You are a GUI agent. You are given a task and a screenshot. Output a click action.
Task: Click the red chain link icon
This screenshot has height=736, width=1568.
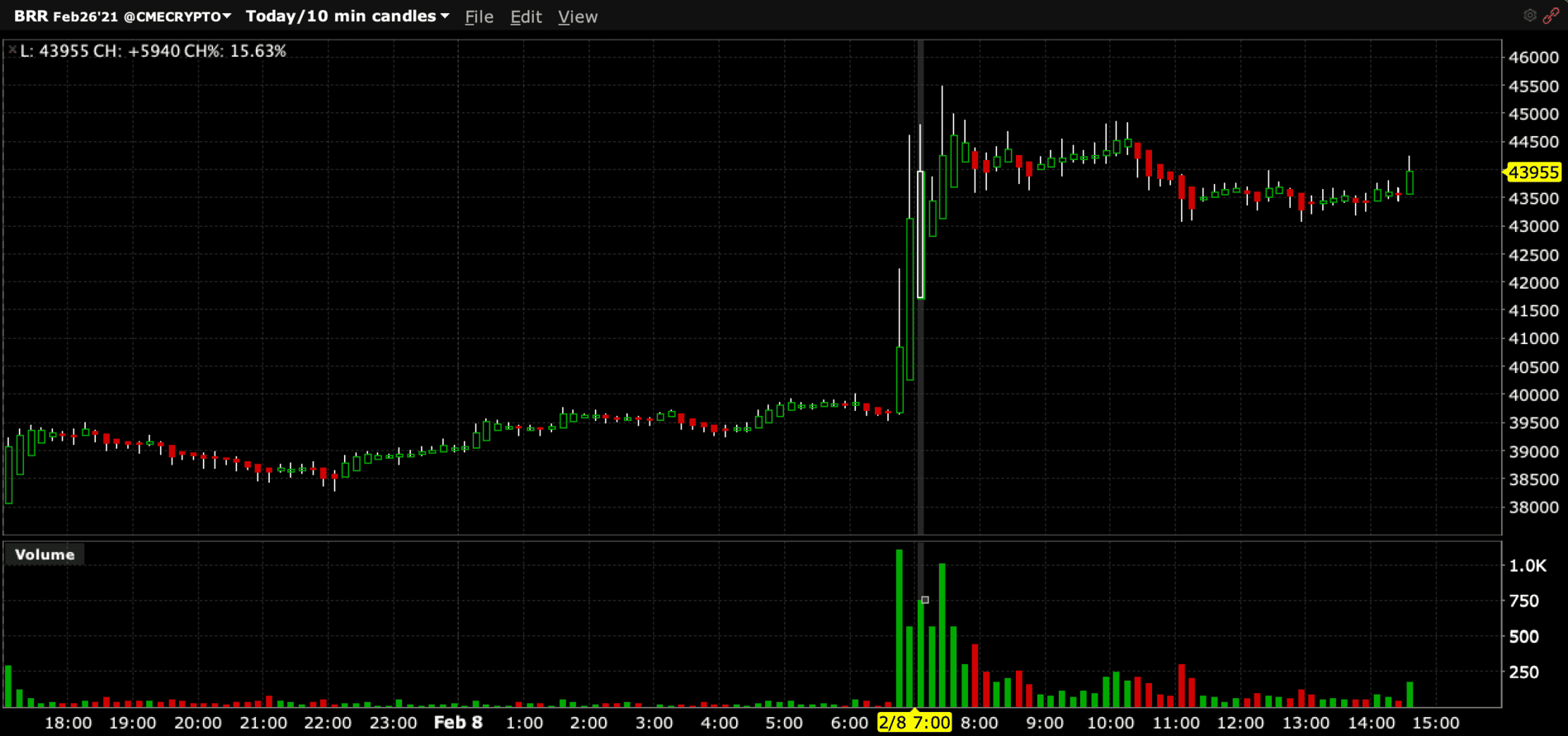[1551, 16]
